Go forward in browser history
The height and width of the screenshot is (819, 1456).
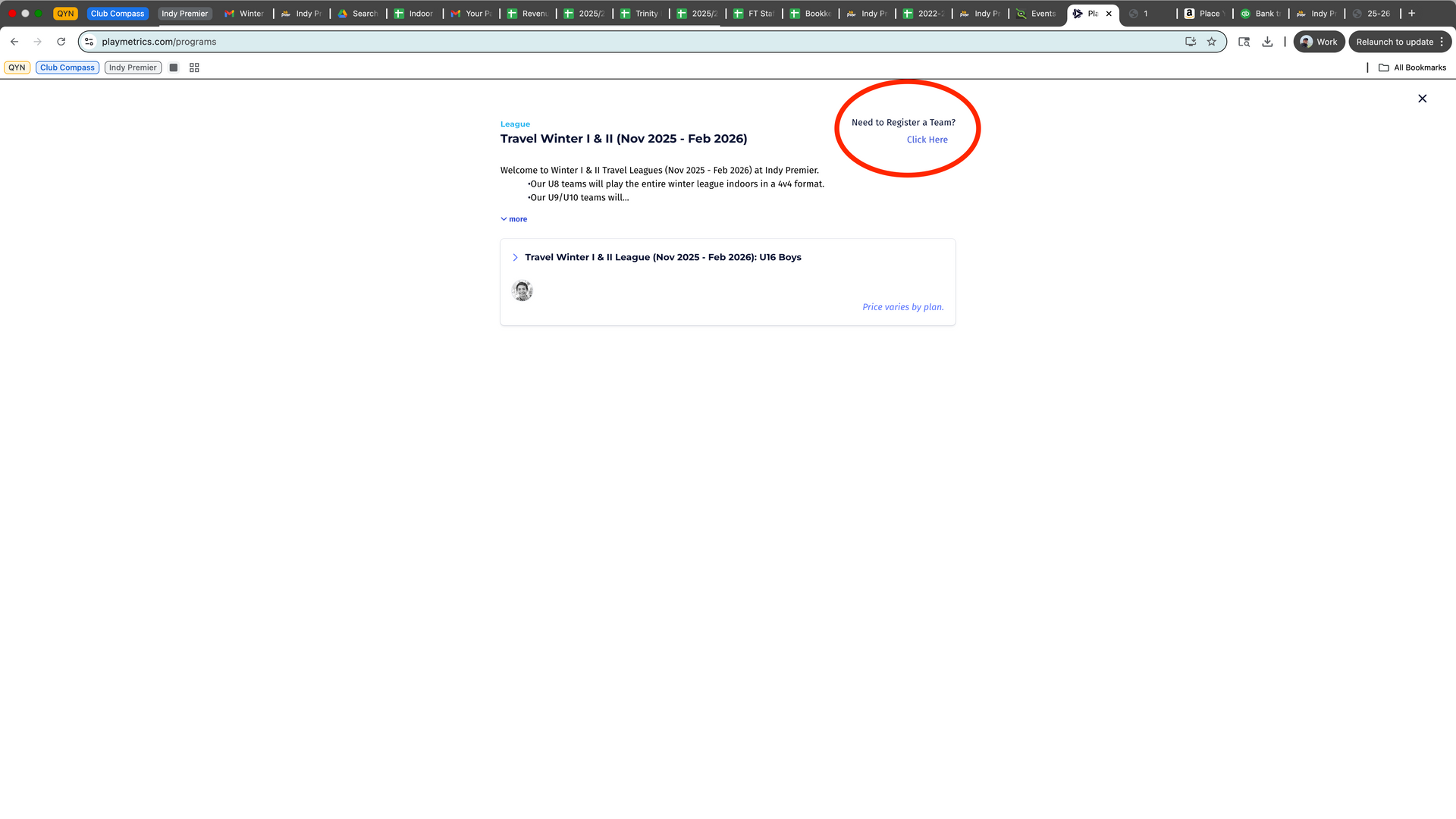point(38,42)
